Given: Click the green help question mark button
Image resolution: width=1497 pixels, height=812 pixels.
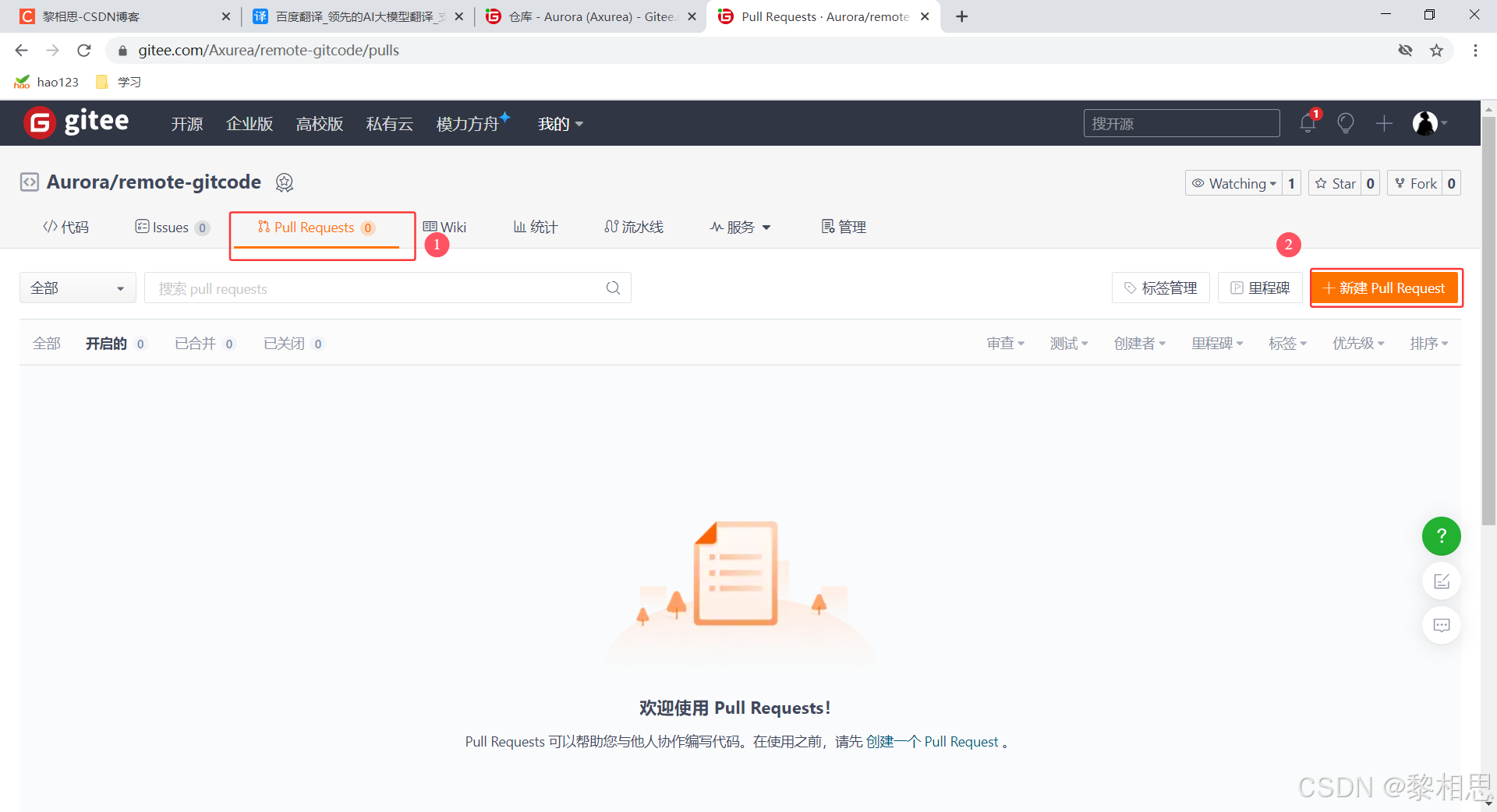Looking at the screenshot, I should tap(1441, 536).
